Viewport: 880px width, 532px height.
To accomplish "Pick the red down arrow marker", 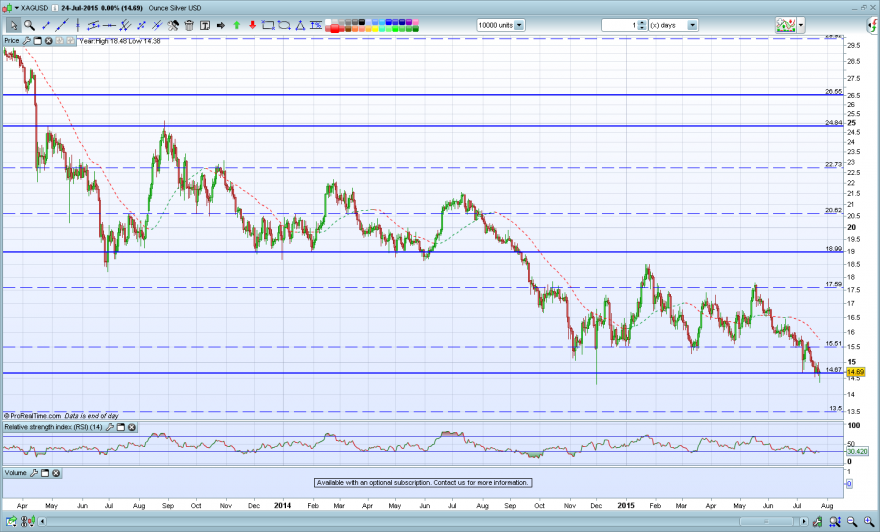I will pos(253,25).
